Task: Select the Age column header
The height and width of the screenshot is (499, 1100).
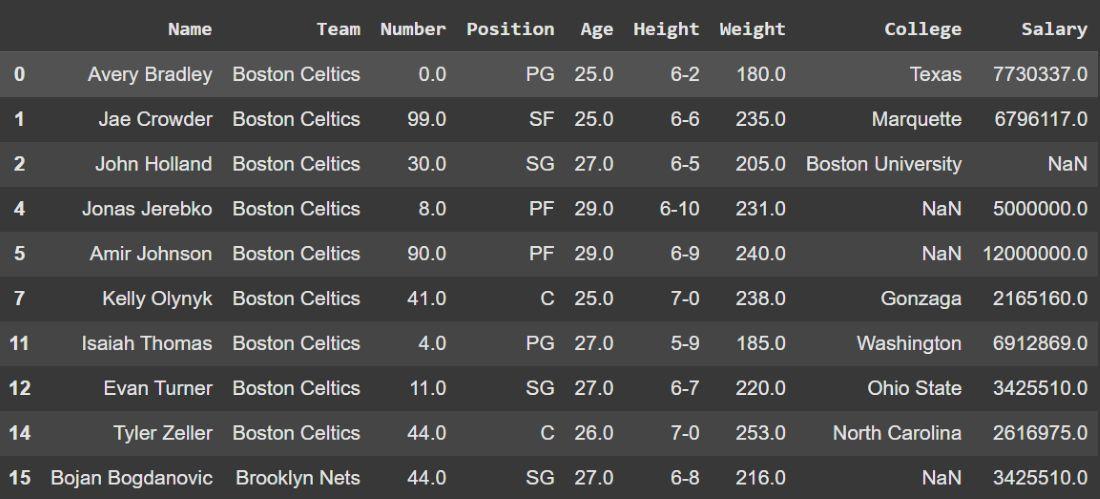Action: 597,29
